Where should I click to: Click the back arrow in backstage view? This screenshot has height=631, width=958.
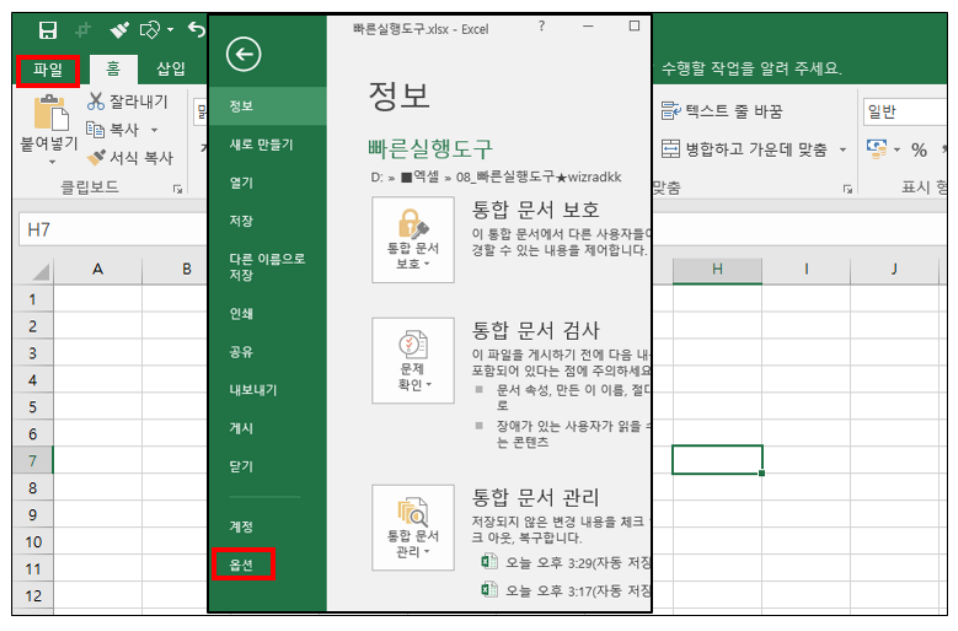243,54
